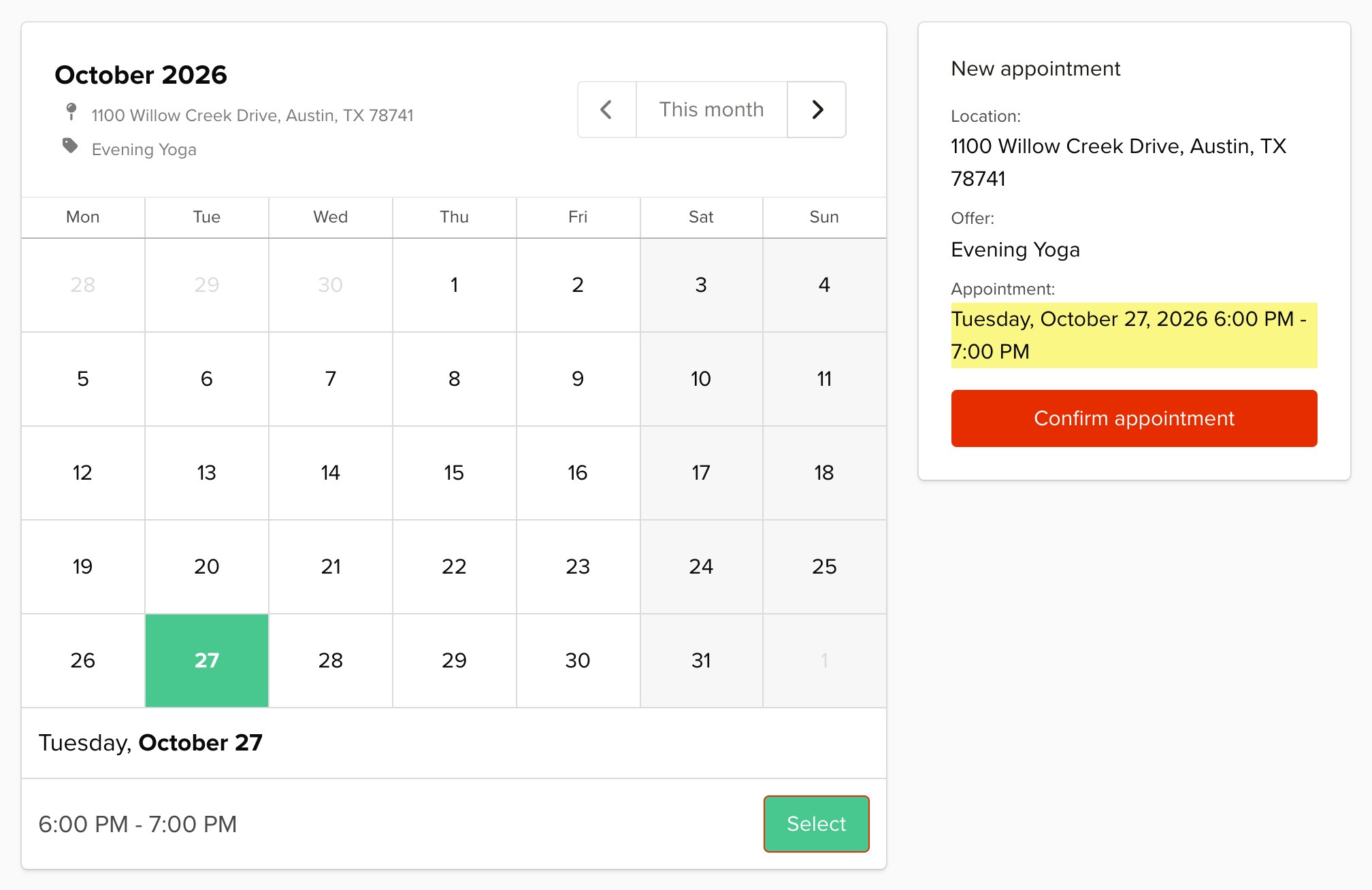Select Saturday October 3
The image size is (1372, 890).
pos(701,285)
